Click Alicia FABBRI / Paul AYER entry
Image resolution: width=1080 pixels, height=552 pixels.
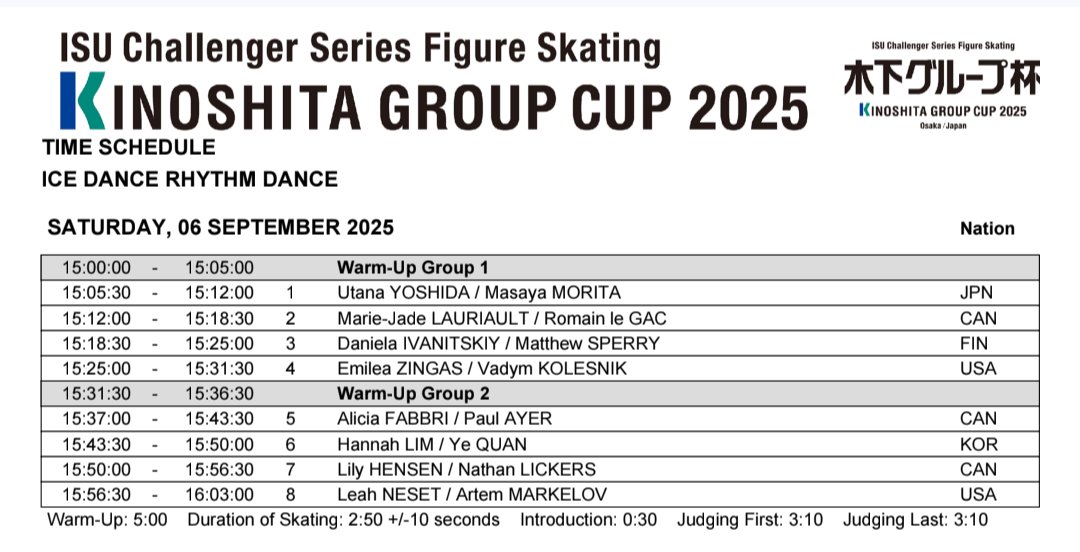pos(444,419)
